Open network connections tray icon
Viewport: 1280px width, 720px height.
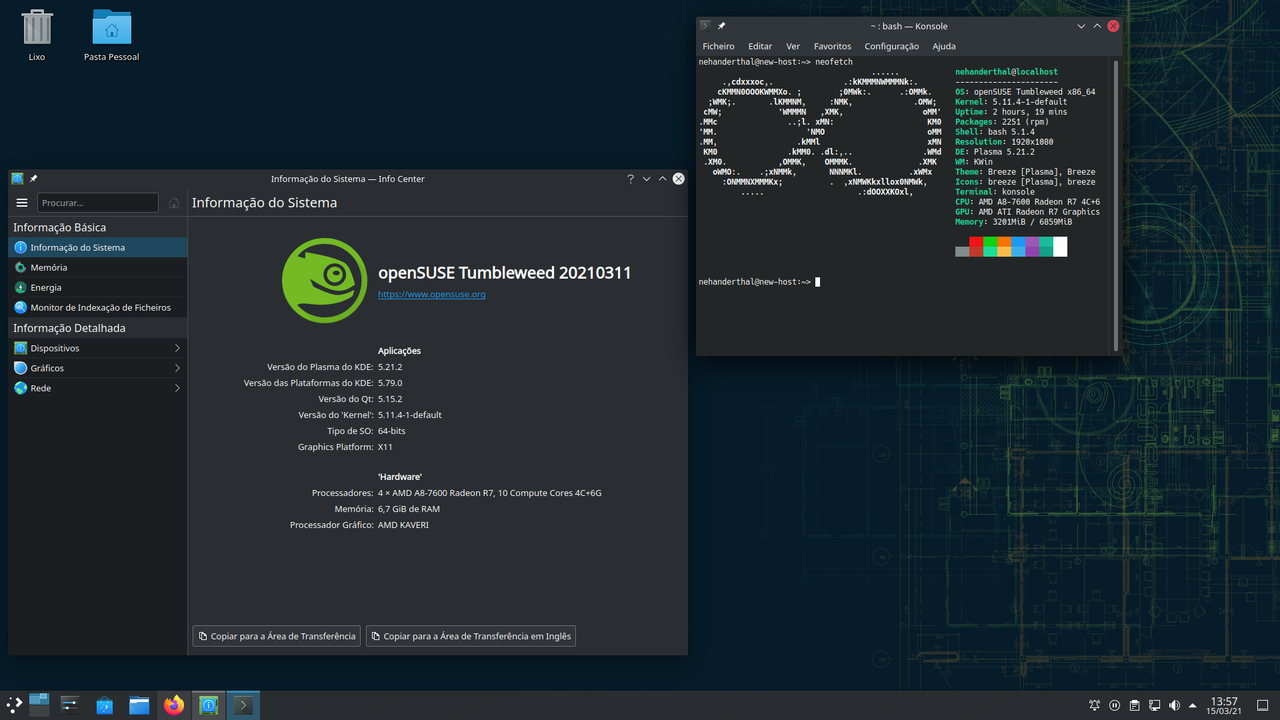[x=1154, y=706]
